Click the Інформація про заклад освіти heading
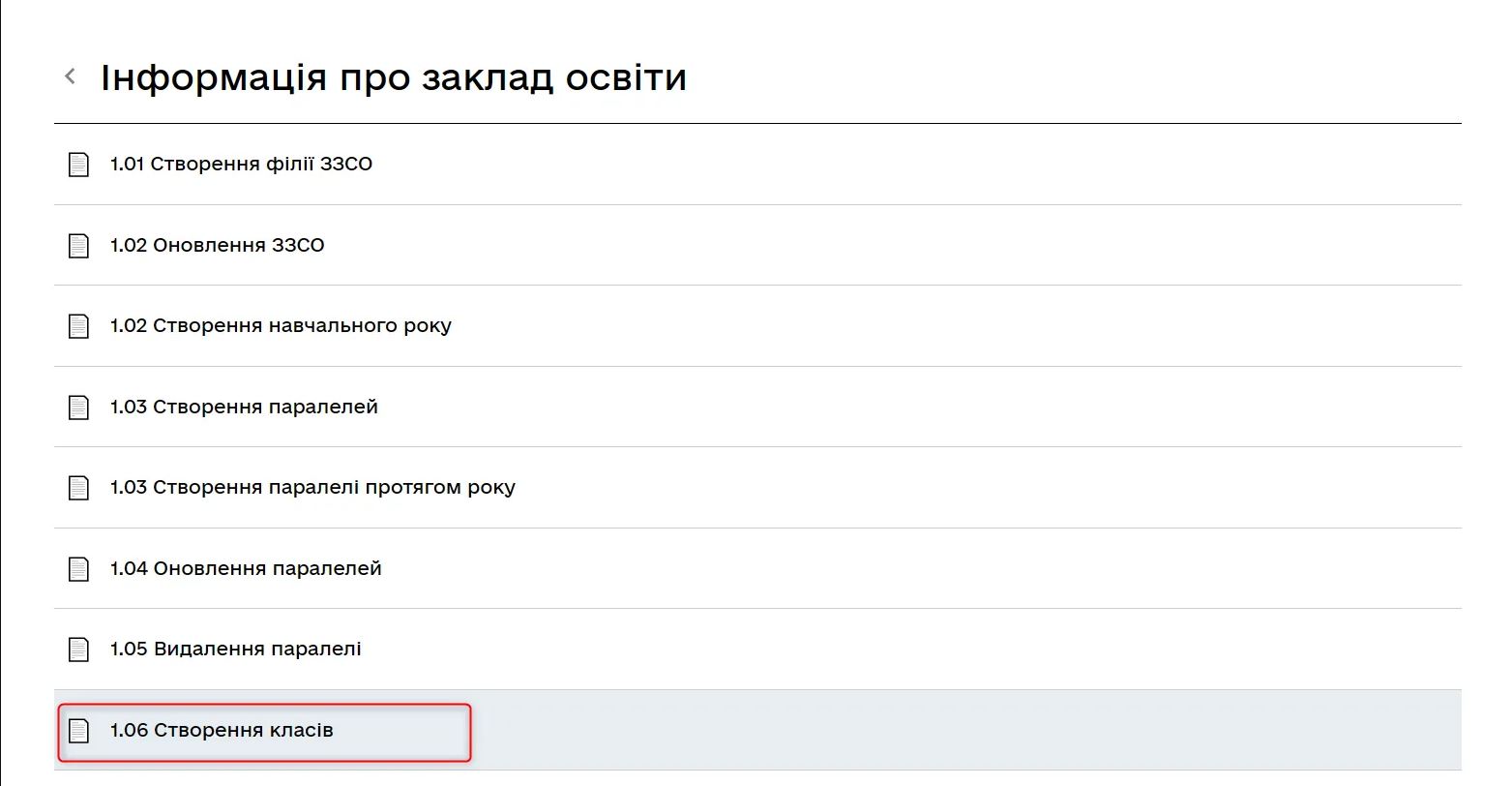The width and height of the screenshot is (1512, 786). [x=394, y=76]
